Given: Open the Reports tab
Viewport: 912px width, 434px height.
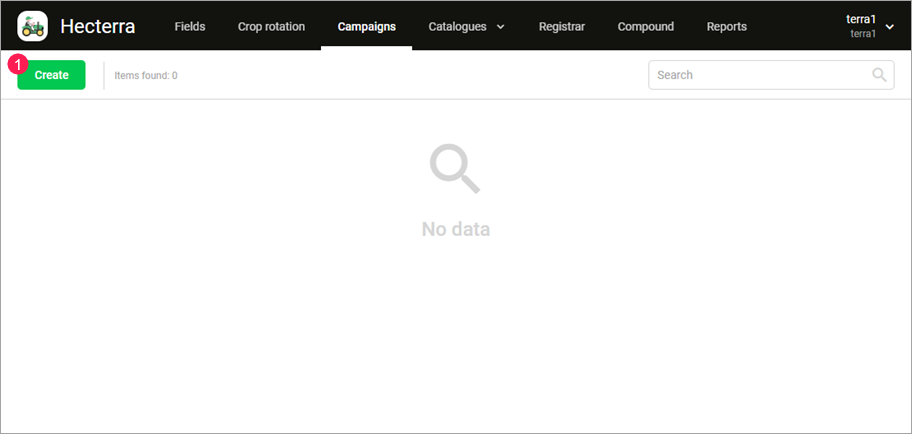Looking at the screenshot, I should click(x=726, y=26).
